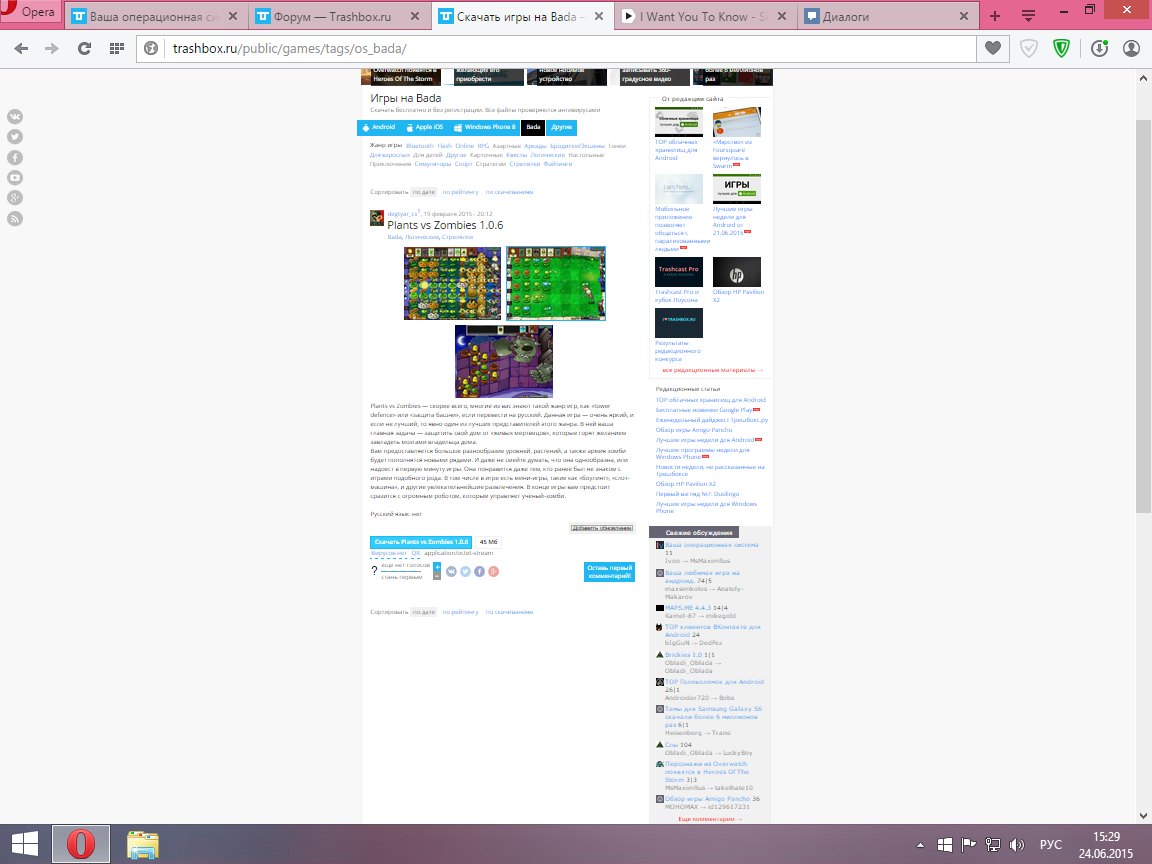Screen dimensions: 1152x864
Task: Select the Bada platform tab
Action: (533, 127)
